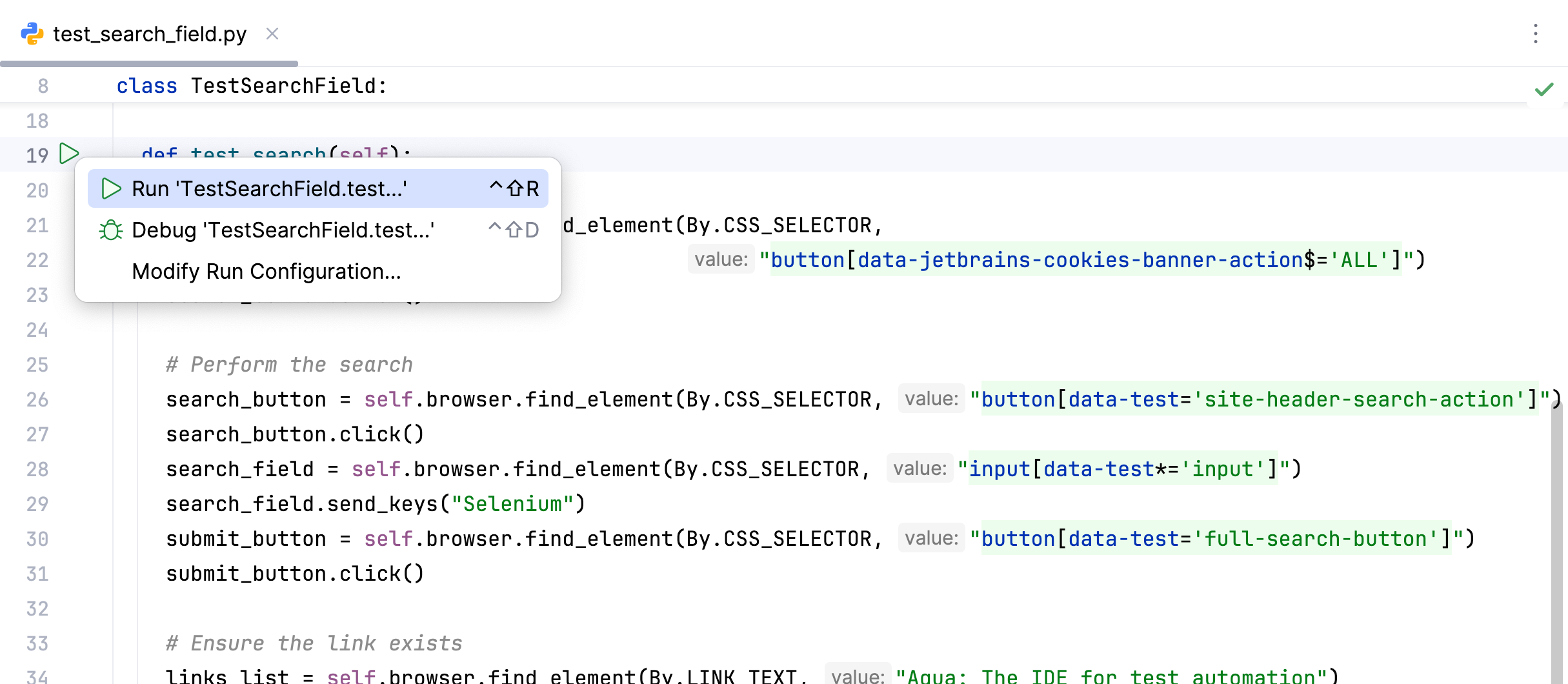Viewport: 1568px width, 684px height.
Task: Place cursor in the "Selenium" string on line 29
Action: (514, 503)
